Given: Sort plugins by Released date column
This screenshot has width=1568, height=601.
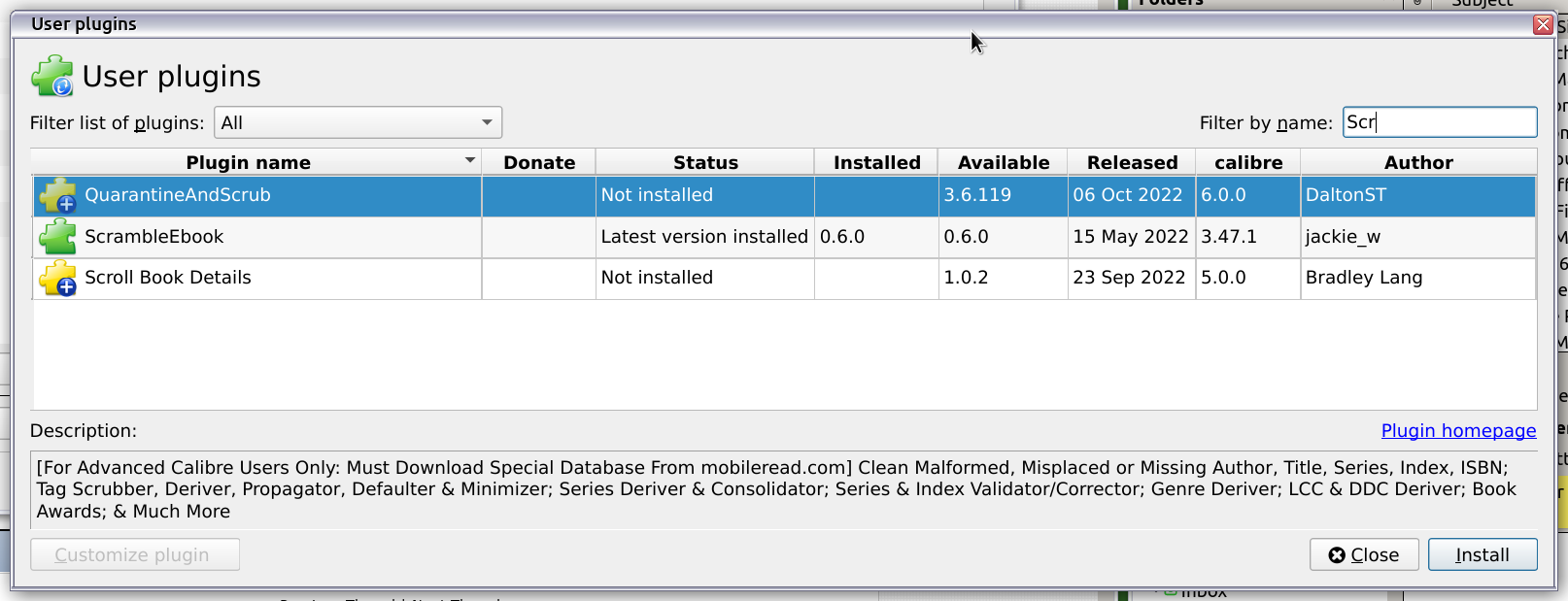Looking at the screenshot, I should point(1132,163).
